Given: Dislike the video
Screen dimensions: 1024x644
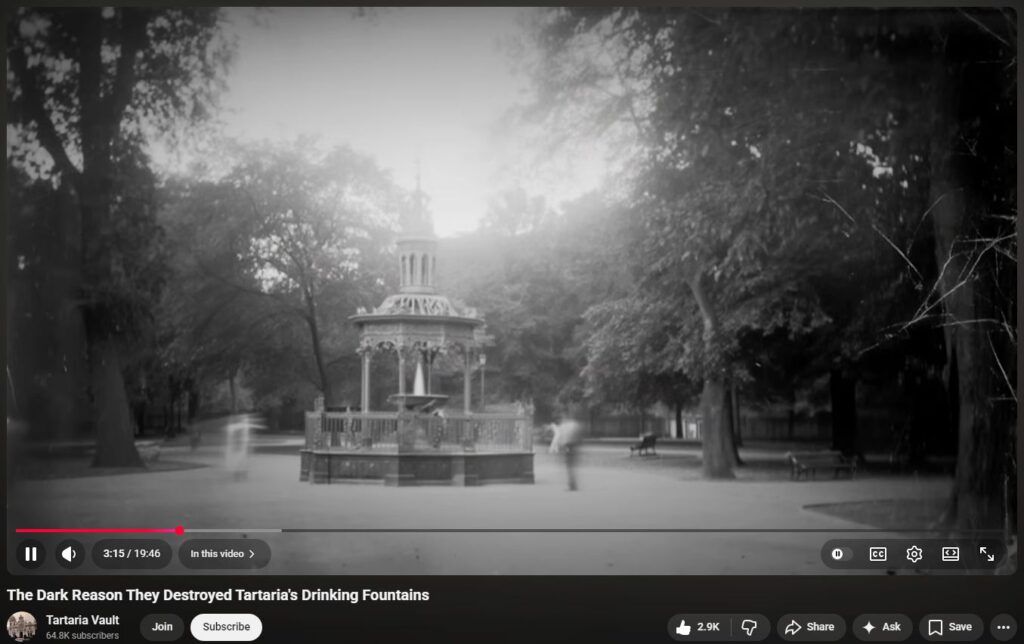Looking at the screenshot, I should pos(749,627).
